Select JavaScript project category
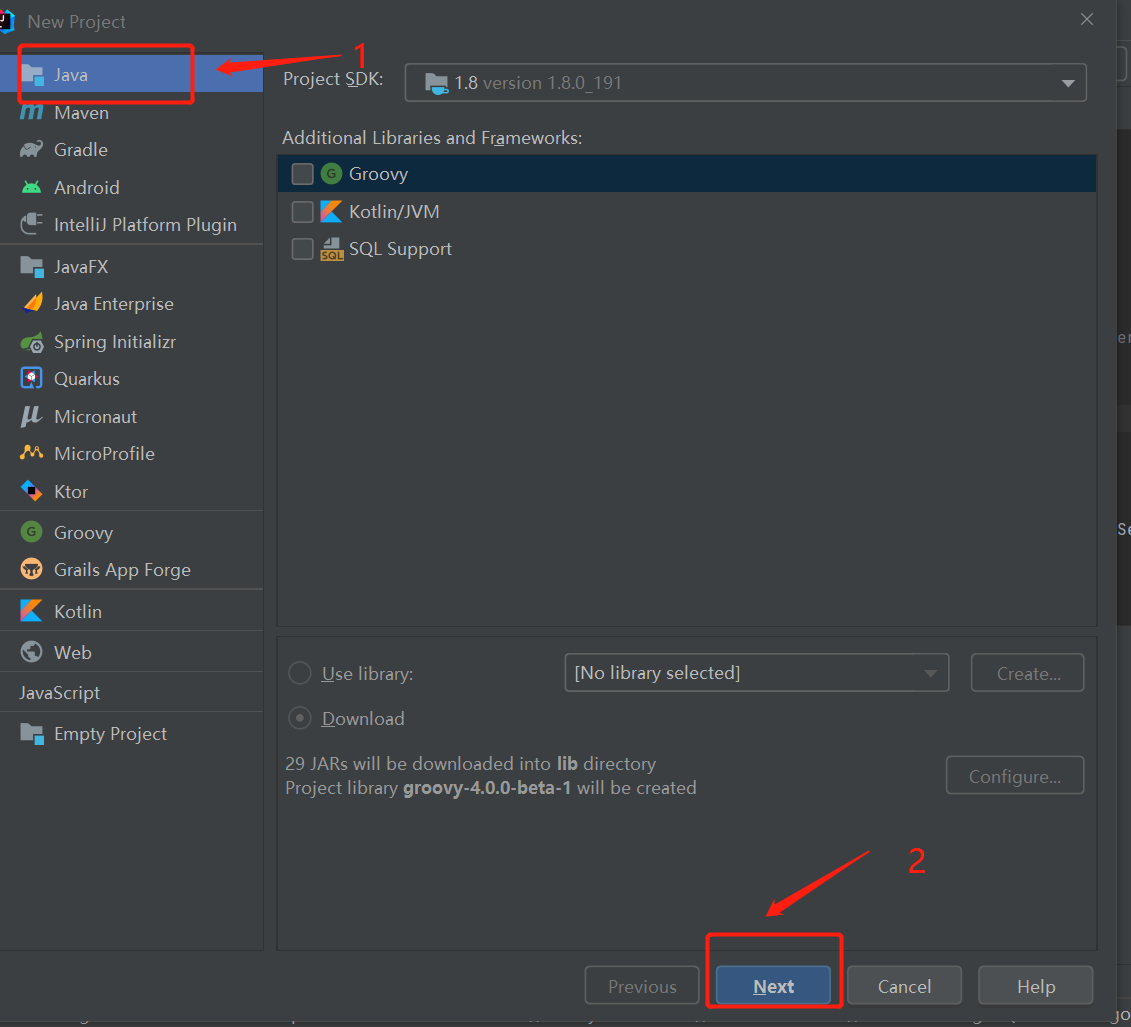 59,692
